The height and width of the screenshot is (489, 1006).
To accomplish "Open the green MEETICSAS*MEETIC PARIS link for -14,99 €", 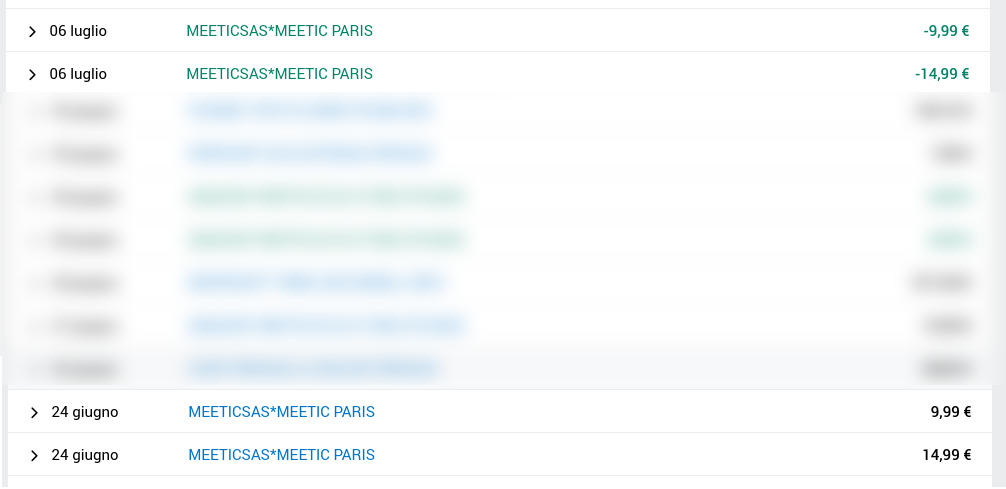I will tap(279, 74).
